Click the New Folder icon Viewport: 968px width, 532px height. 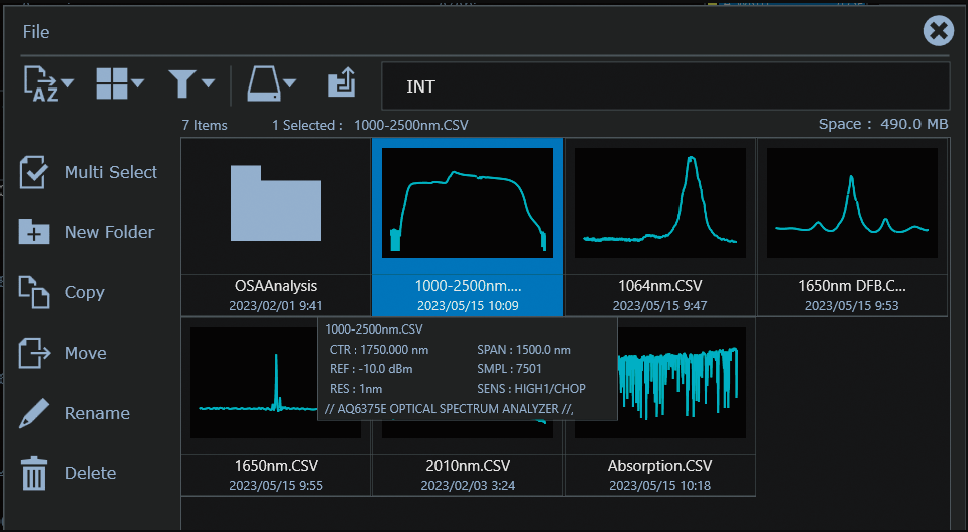pos(34,232)
